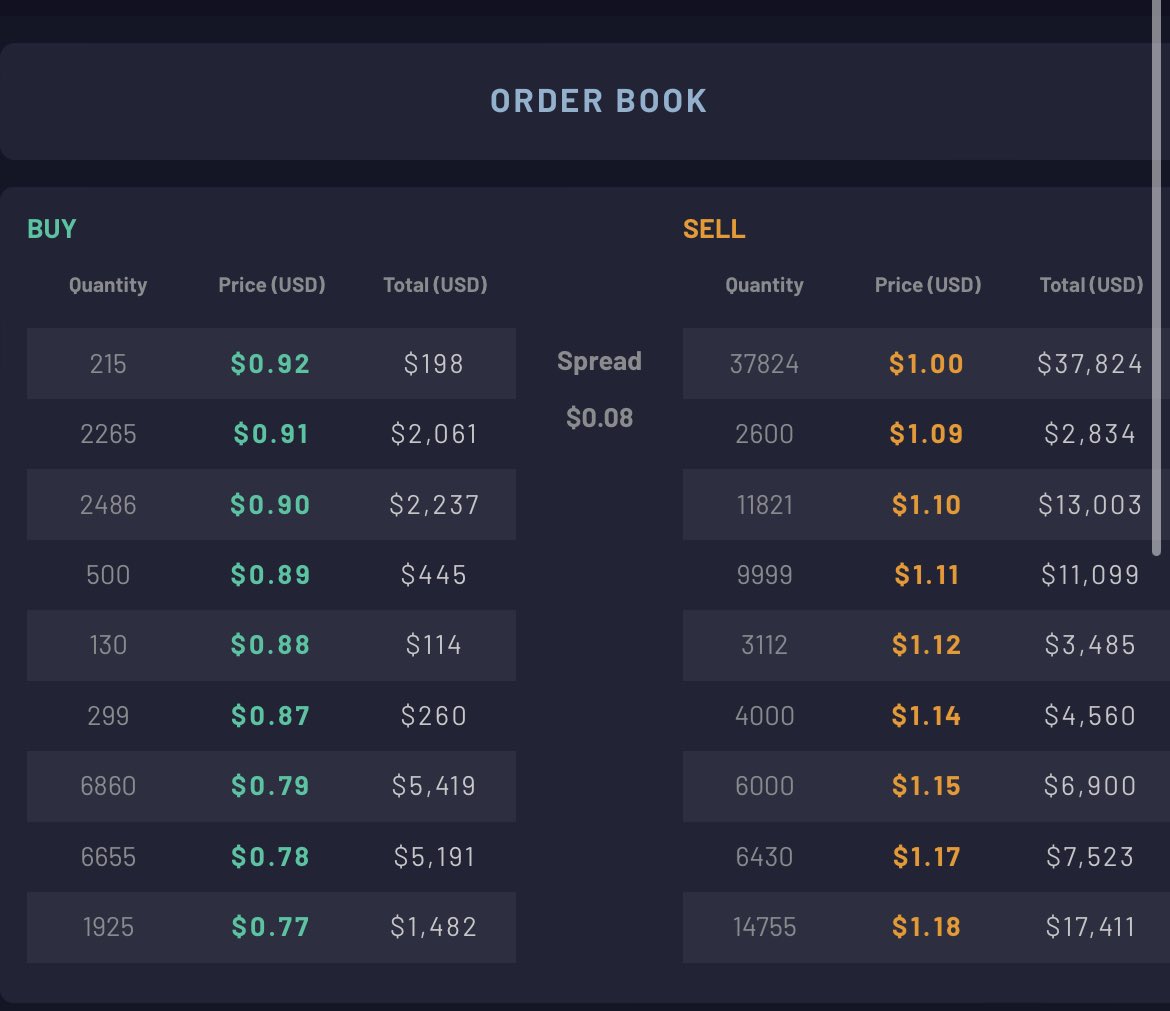Click buy total $198

click(434, 363)
